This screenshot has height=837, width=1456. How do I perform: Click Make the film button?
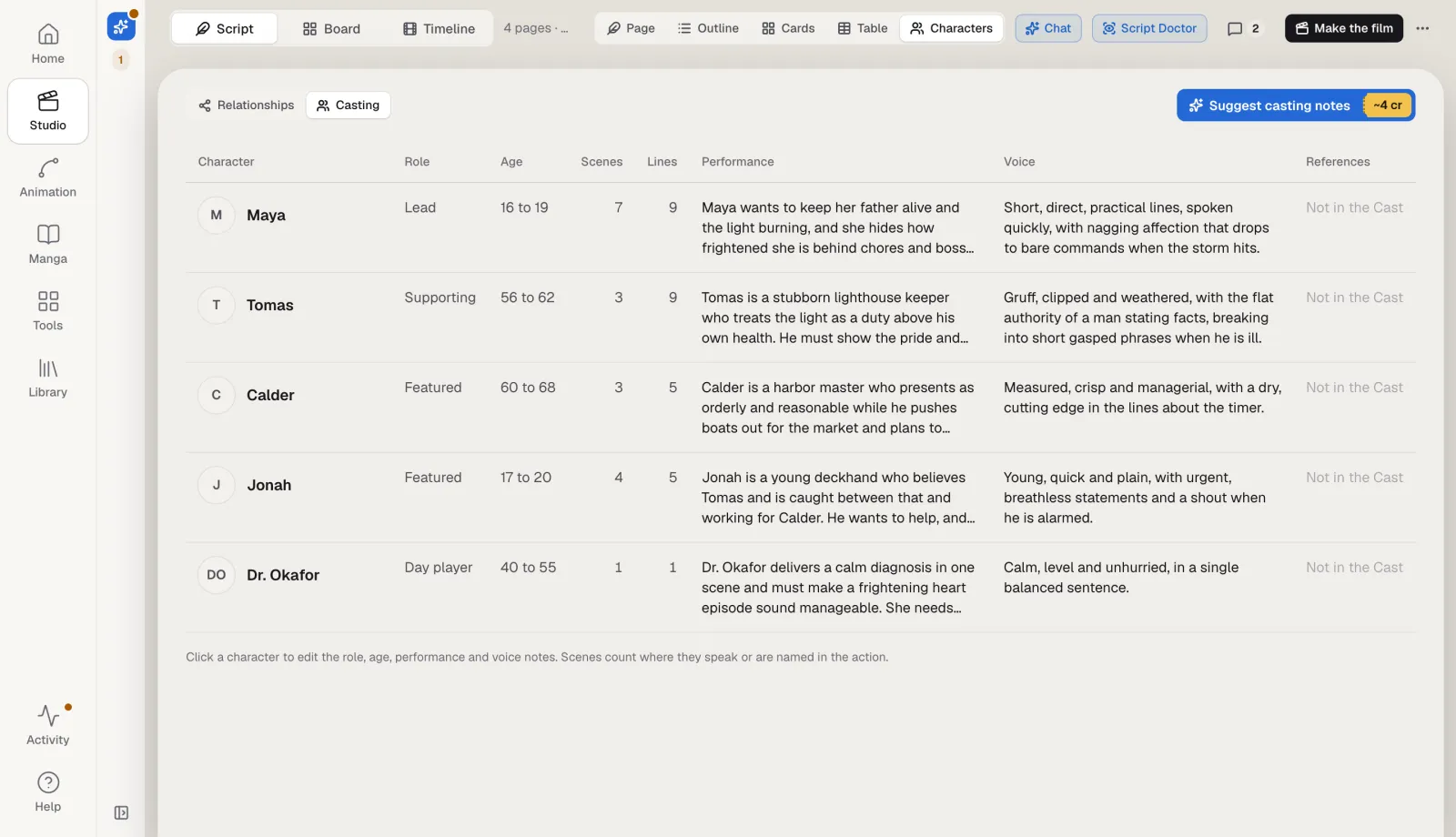(x=1344, y=28)
